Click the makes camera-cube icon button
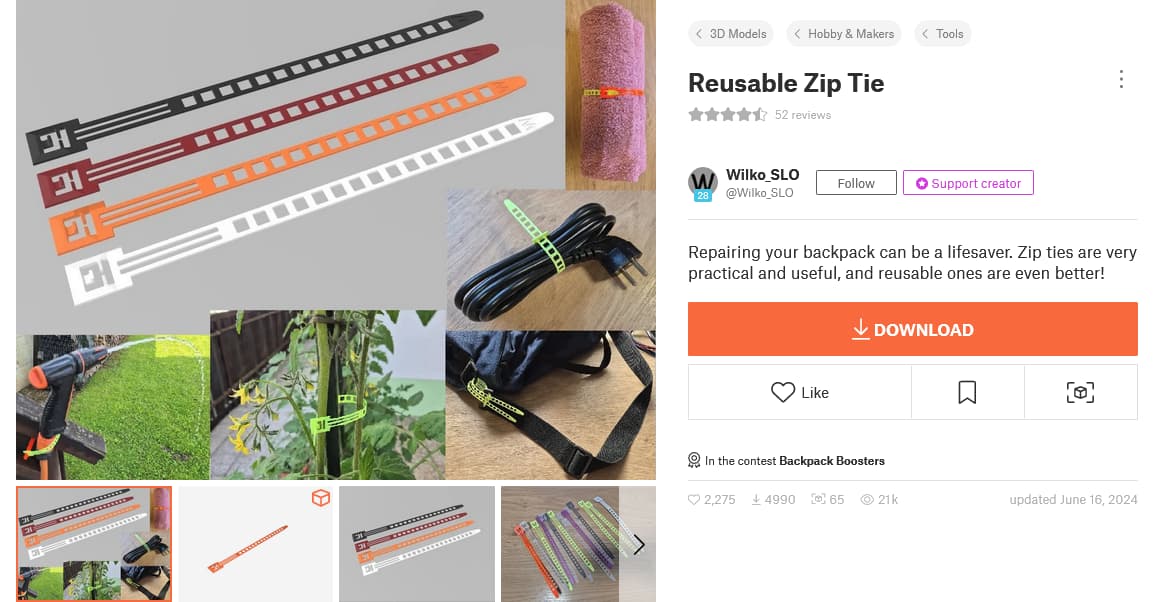This screenshot has width=1154, height=602. coord(1080,392)
